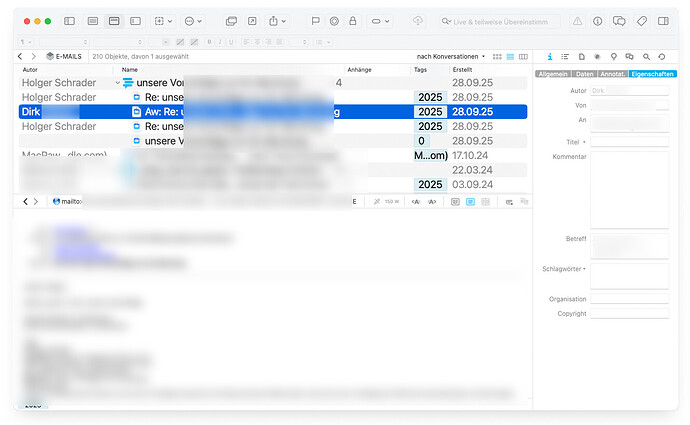Screen dimensions: 690x425
Task: Switch to list view mode
Action: 509,57
